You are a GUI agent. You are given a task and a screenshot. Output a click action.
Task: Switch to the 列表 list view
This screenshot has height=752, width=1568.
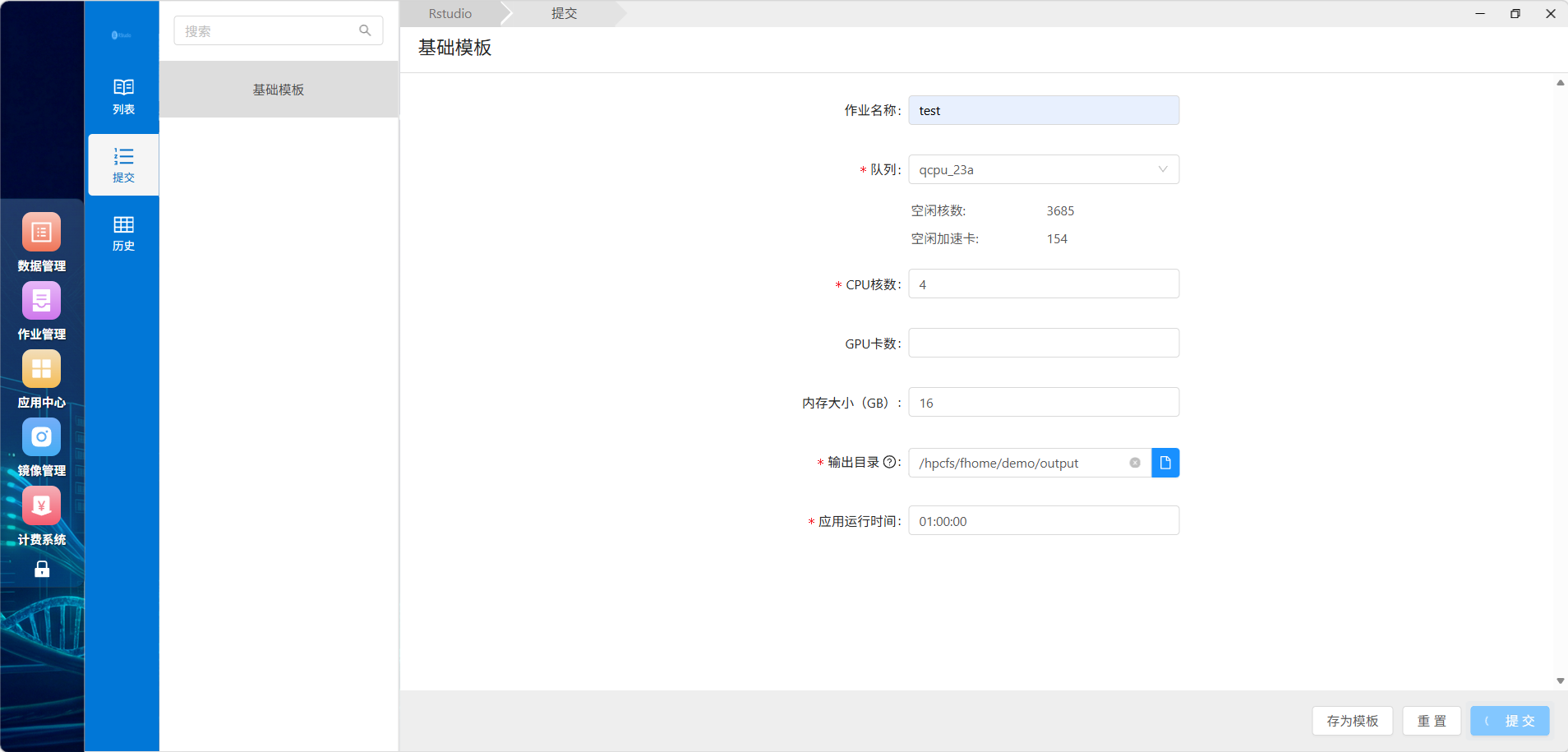click(x=123, y=96)
